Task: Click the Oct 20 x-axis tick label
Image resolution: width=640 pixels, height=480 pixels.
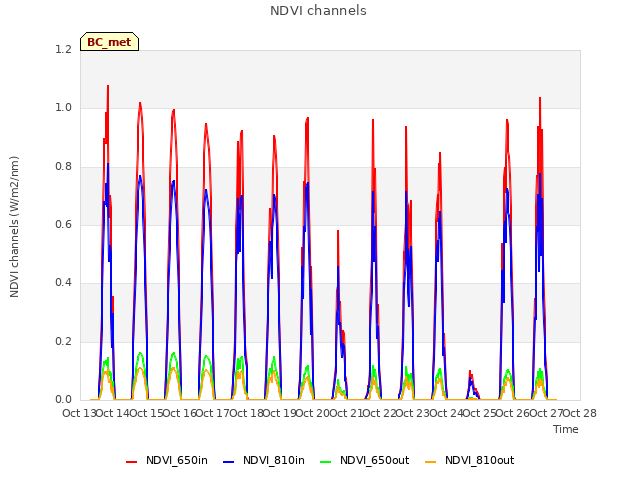Action: pos(313,413)
